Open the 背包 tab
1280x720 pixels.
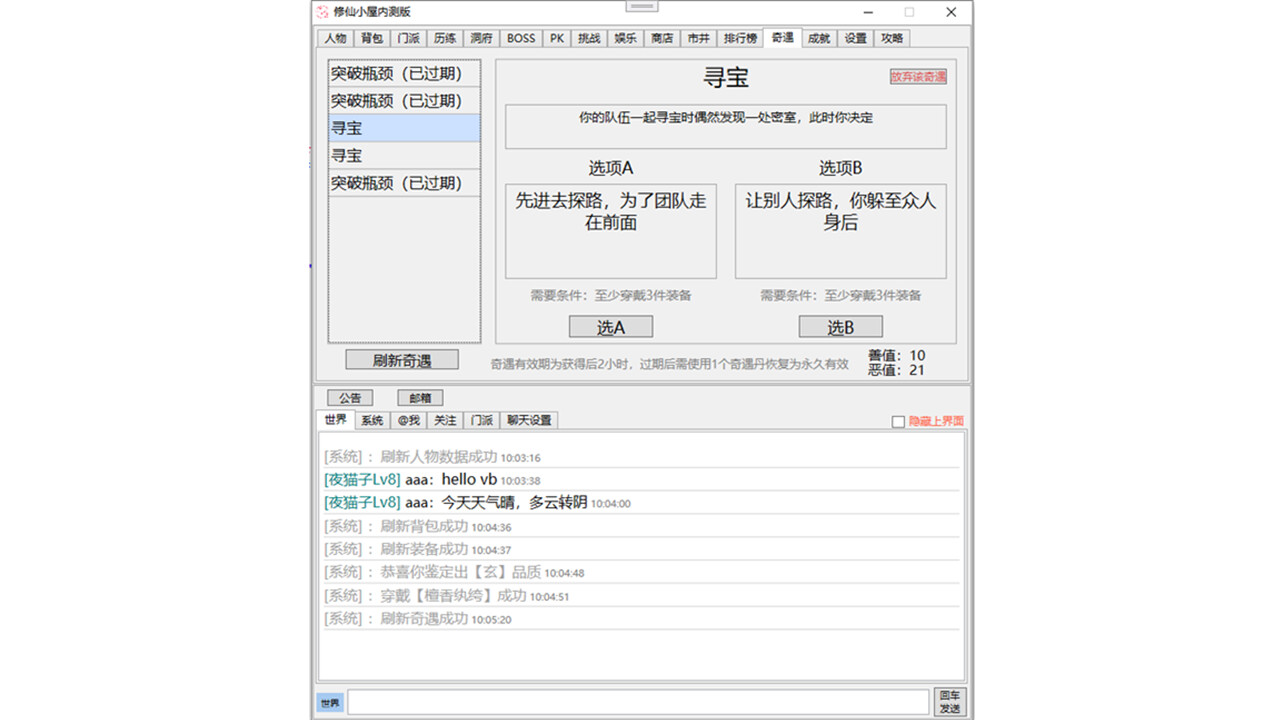372,38
